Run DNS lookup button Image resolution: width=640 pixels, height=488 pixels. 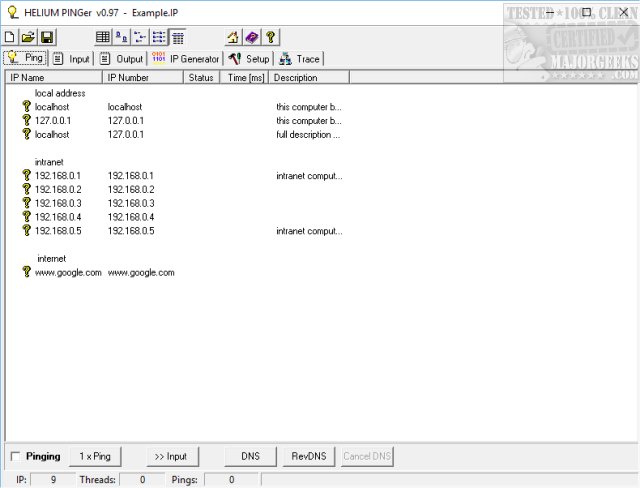250,456
